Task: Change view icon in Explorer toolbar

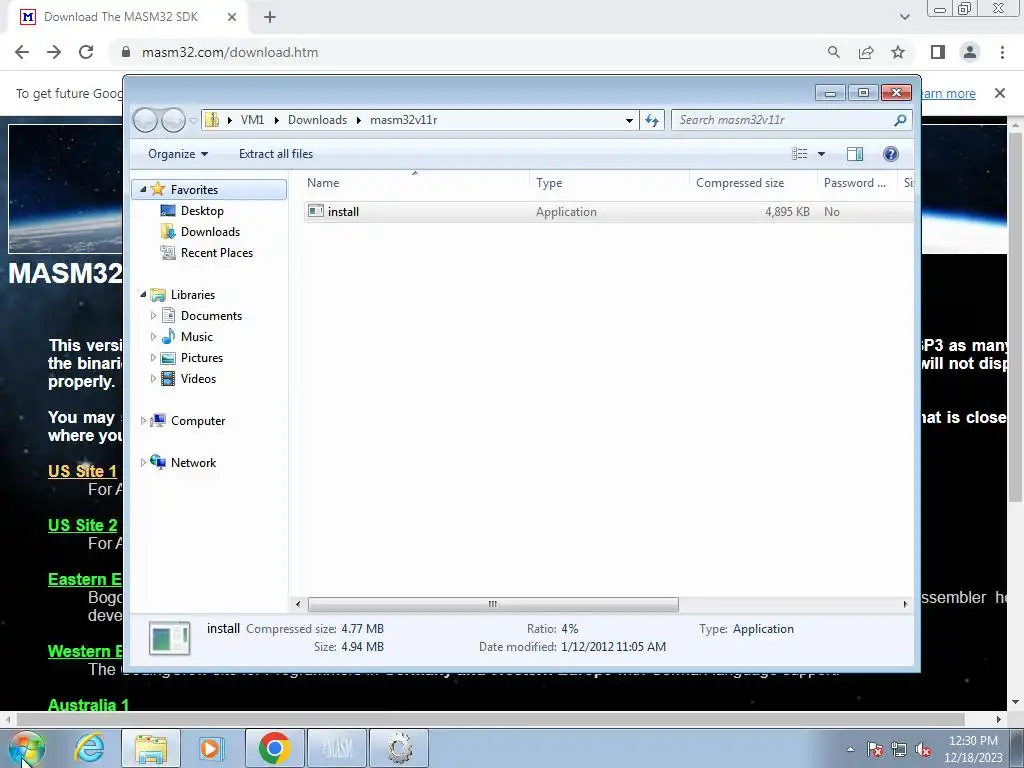Action: (x=799, y=154)
